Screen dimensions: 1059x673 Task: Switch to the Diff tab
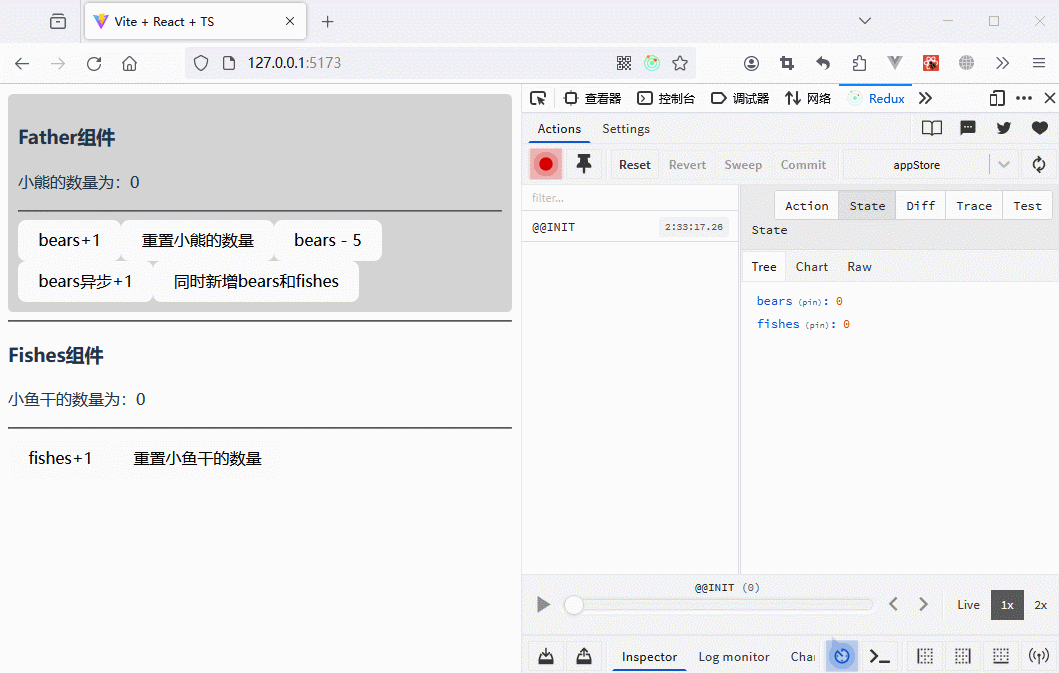(920, 205)
